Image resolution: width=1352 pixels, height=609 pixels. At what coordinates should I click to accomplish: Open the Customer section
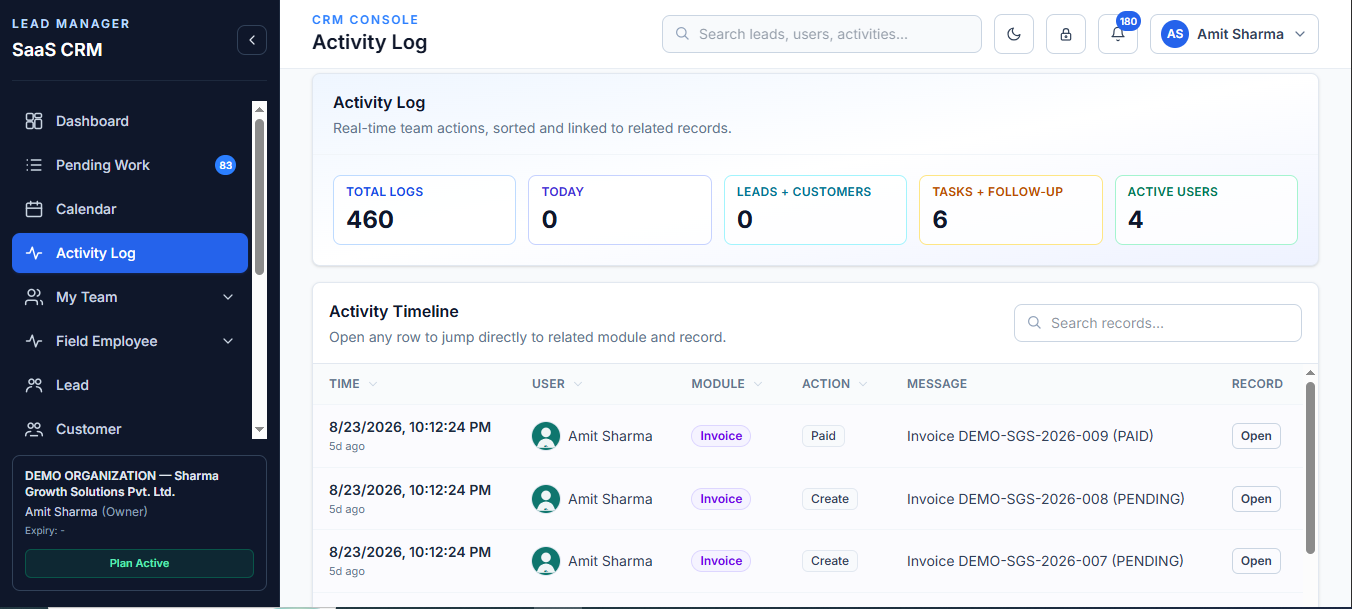point(130,429)
